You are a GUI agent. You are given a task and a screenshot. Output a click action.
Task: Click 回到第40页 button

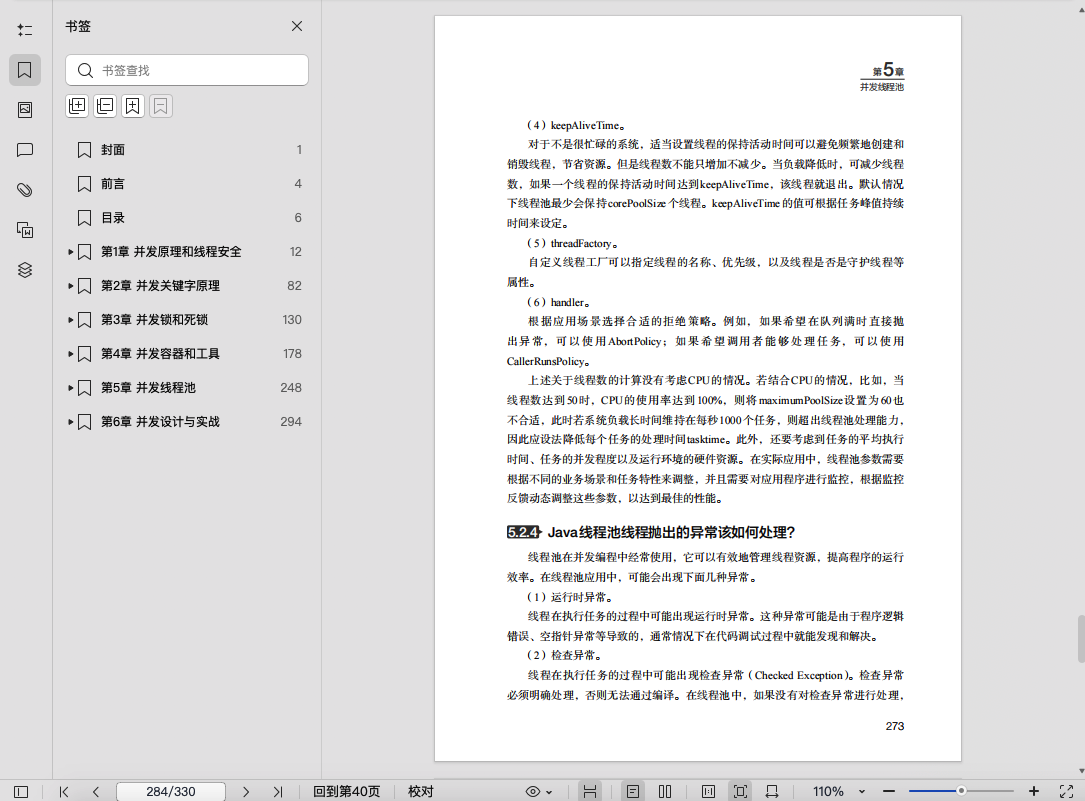coord(346,791)
